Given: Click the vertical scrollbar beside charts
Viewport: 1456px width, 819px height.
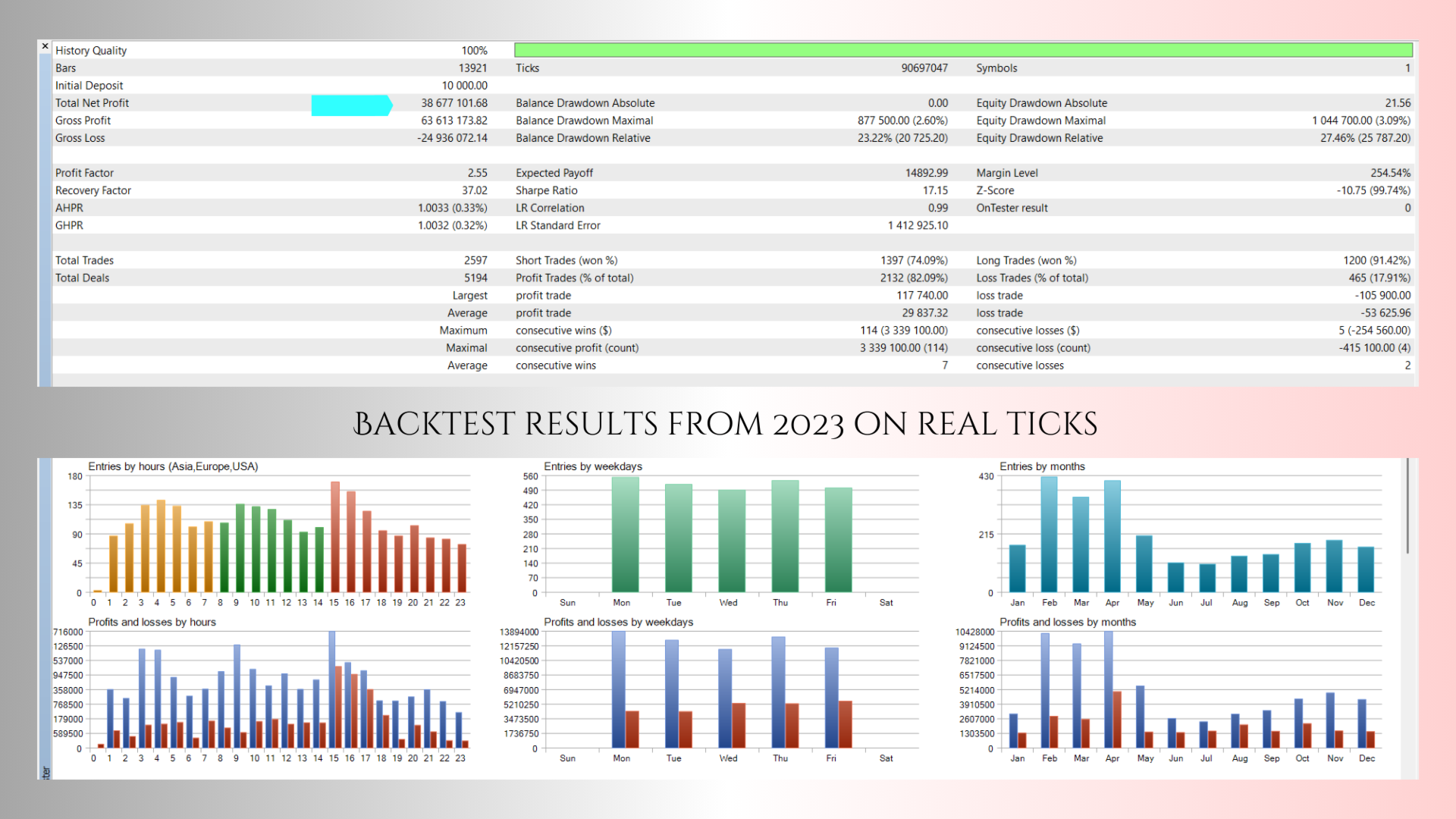Looking at the screenshot, I should point(1407,506).
